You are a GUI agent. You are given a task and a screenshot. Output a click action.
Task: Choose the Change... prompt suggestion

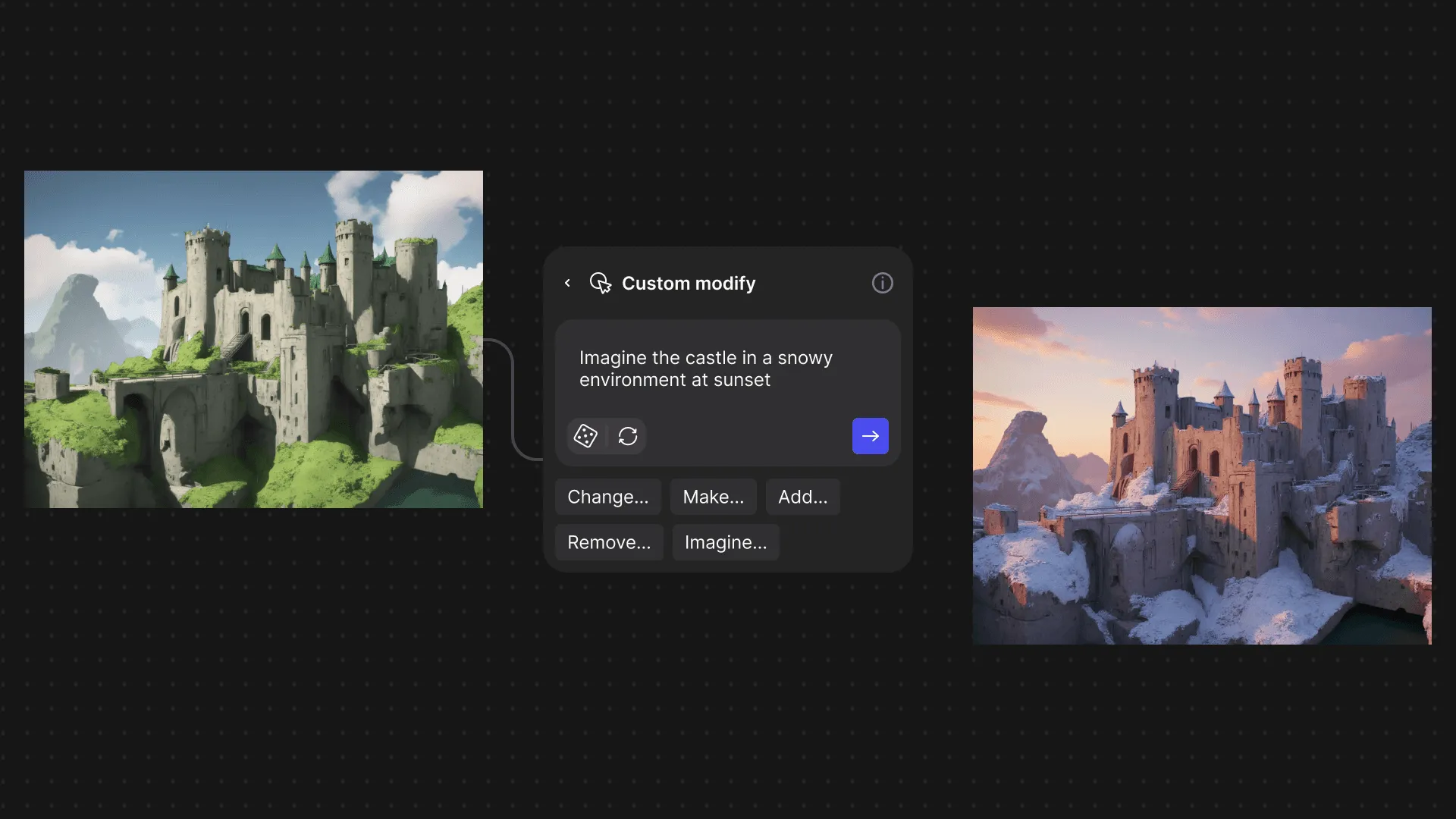[608, 497]
